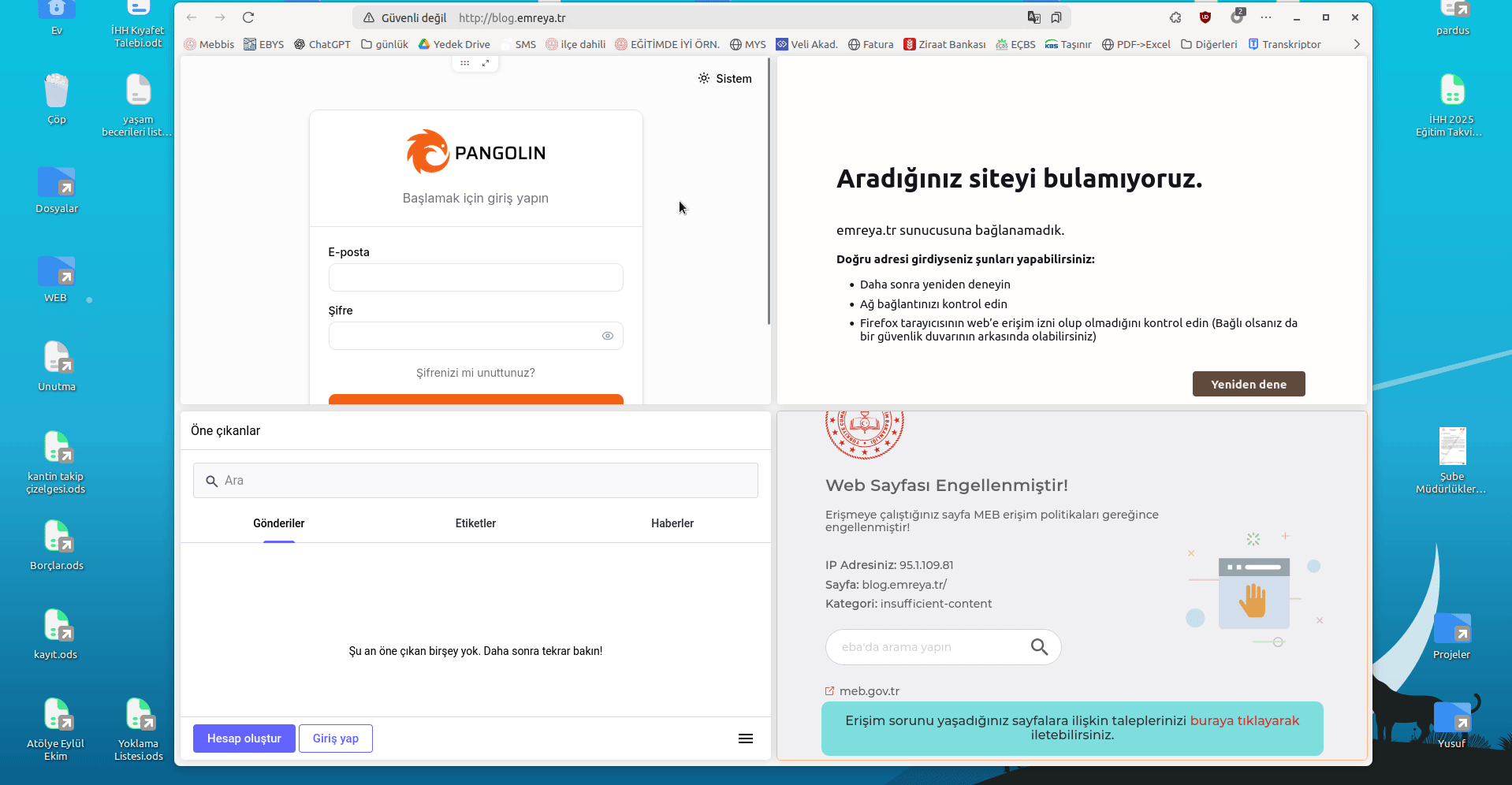Open the ChatGPT bookmark
This screenshot has height=785, width=1512.
tap(322, 44)
